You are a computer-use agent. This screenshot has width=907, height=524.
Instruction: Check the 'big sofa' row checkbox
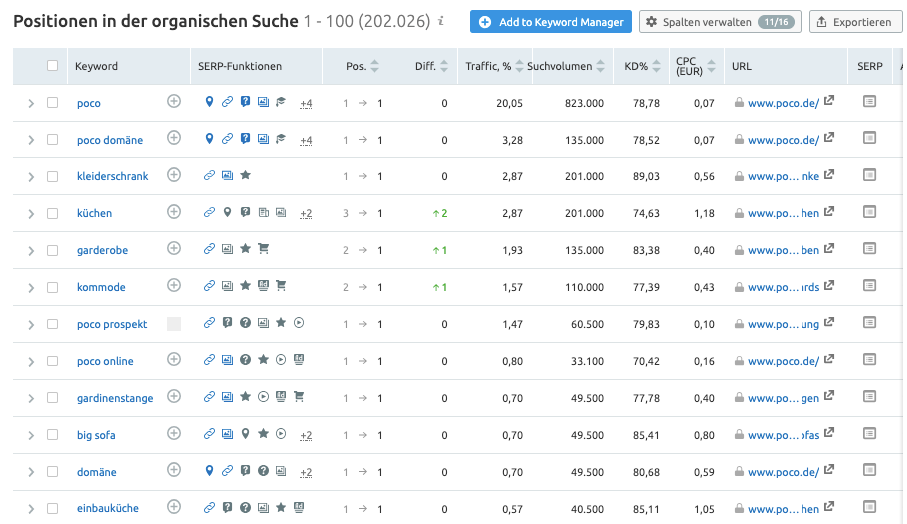(x=53, y=435)
